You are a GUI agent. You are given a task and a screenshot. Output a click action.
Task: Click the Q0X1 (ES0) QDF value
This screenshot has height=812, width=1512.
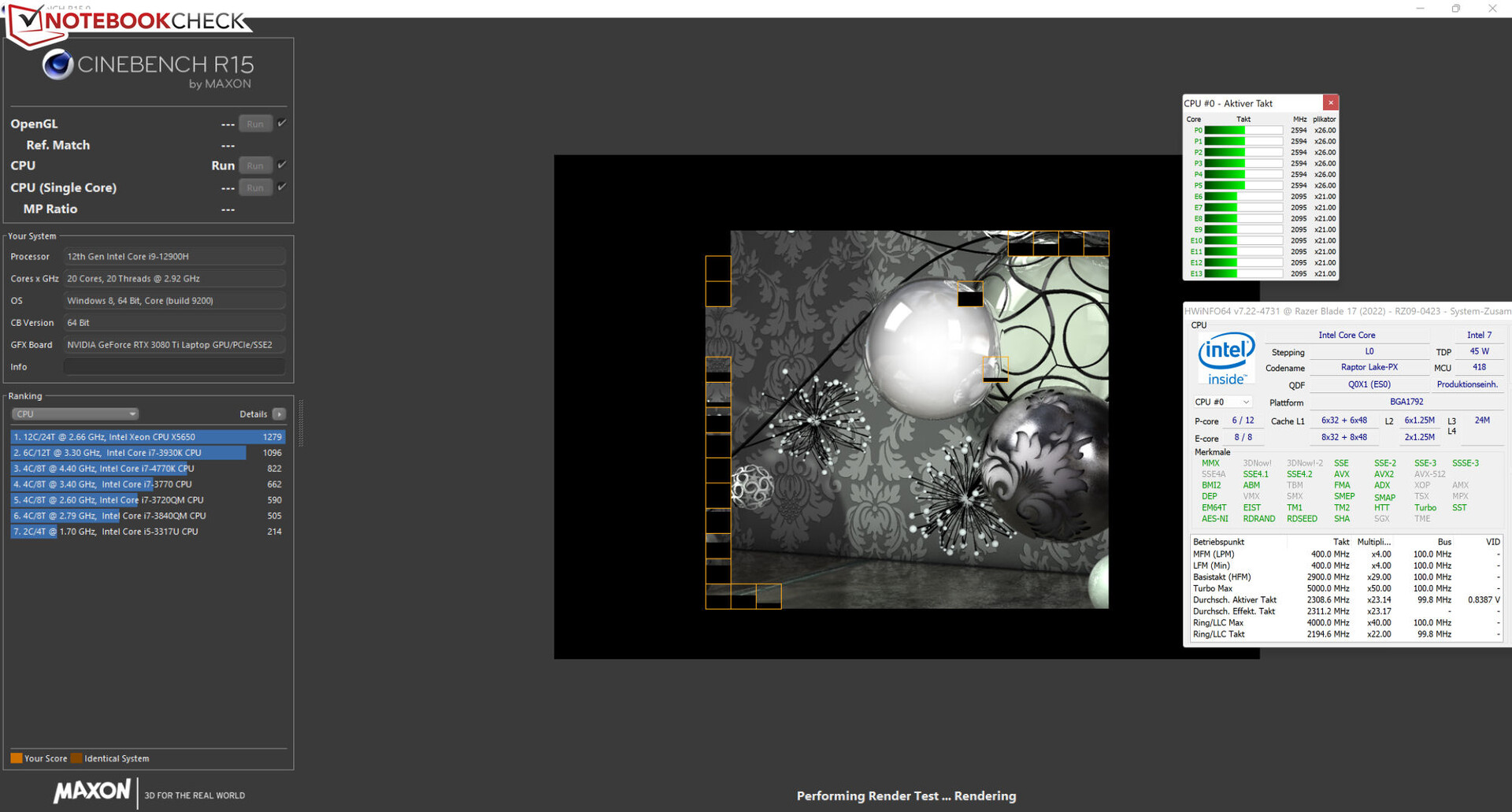point(1369,384)
